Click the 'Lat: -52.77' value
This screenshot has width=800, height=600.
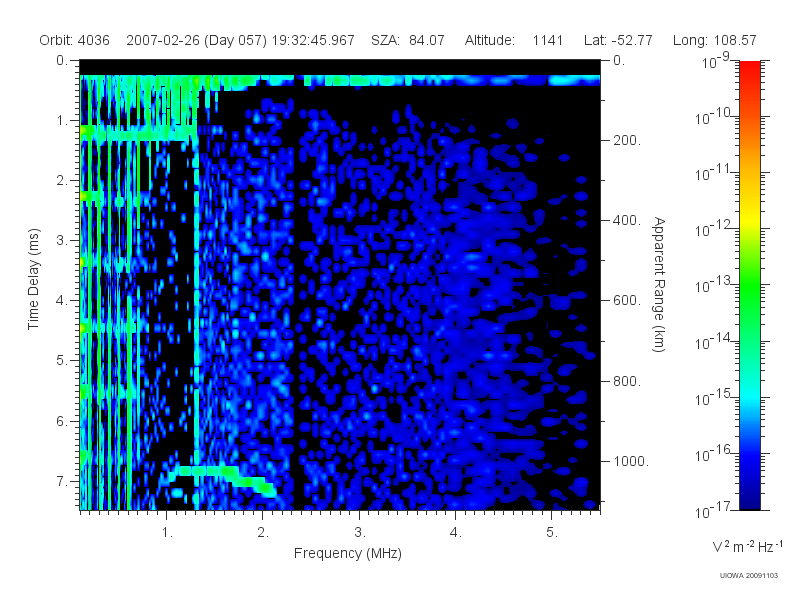(x=618, y=40)
